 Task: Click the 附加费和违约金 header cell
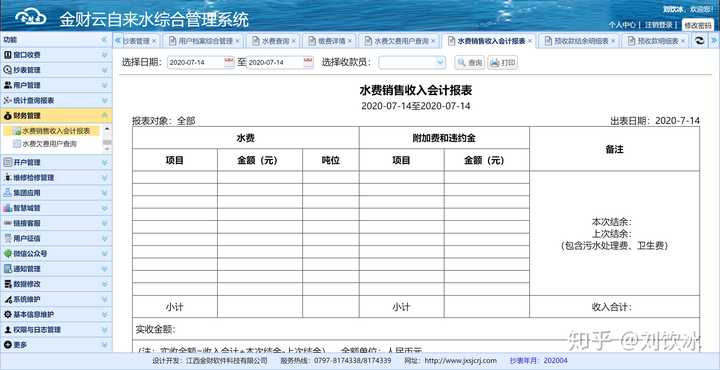(x=444, y=138)
